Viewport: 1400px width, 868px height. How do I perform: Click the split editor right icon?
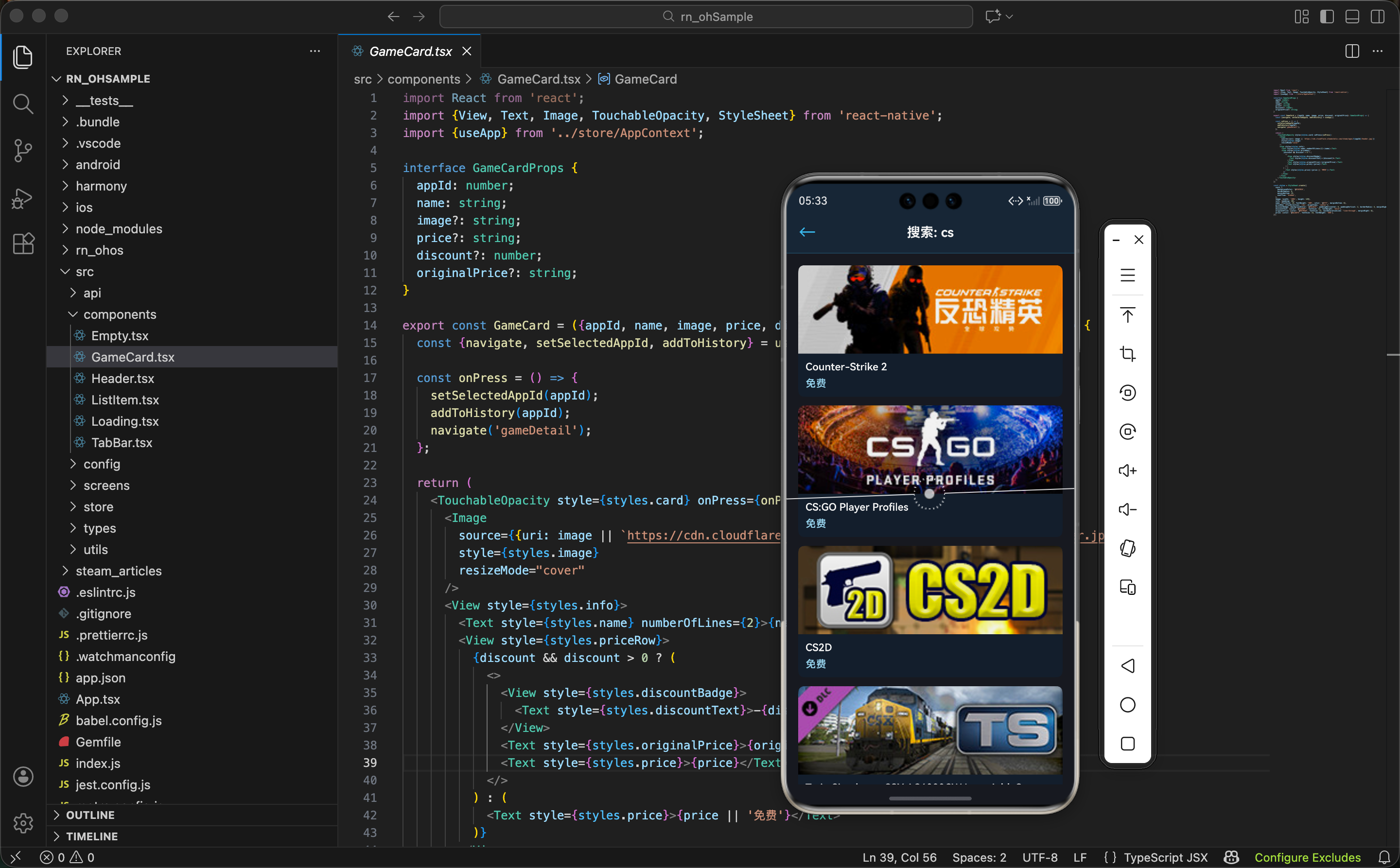pyautogui.click(x=1352, y=51)
